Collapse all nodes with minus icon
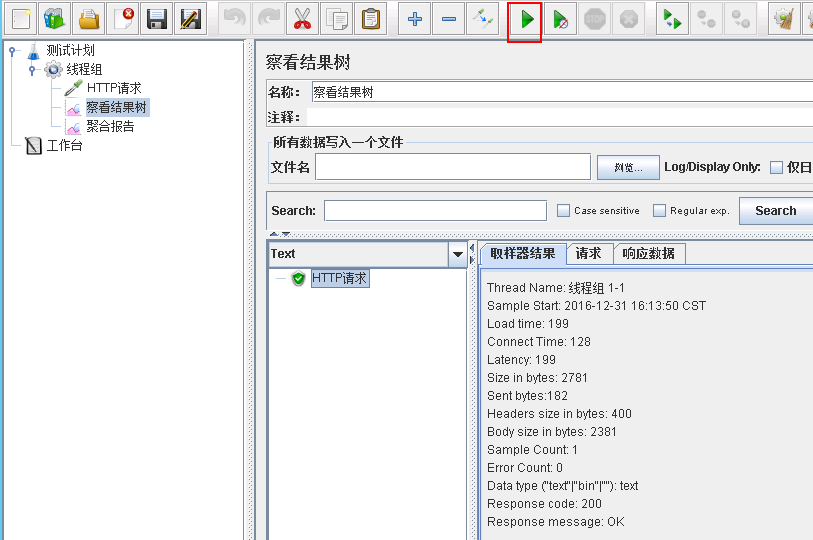 click(x=448, y=19)
